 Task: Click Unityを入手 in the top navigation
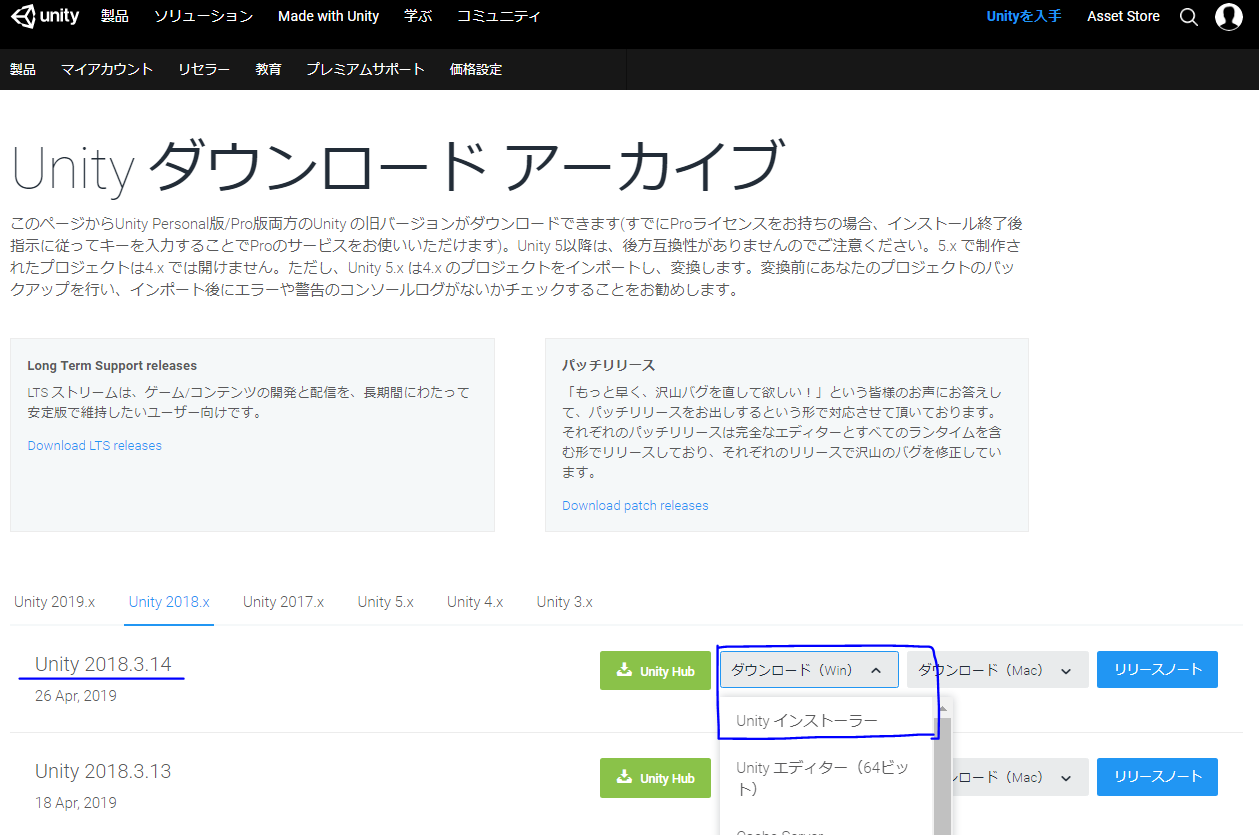click(1023, 17)
